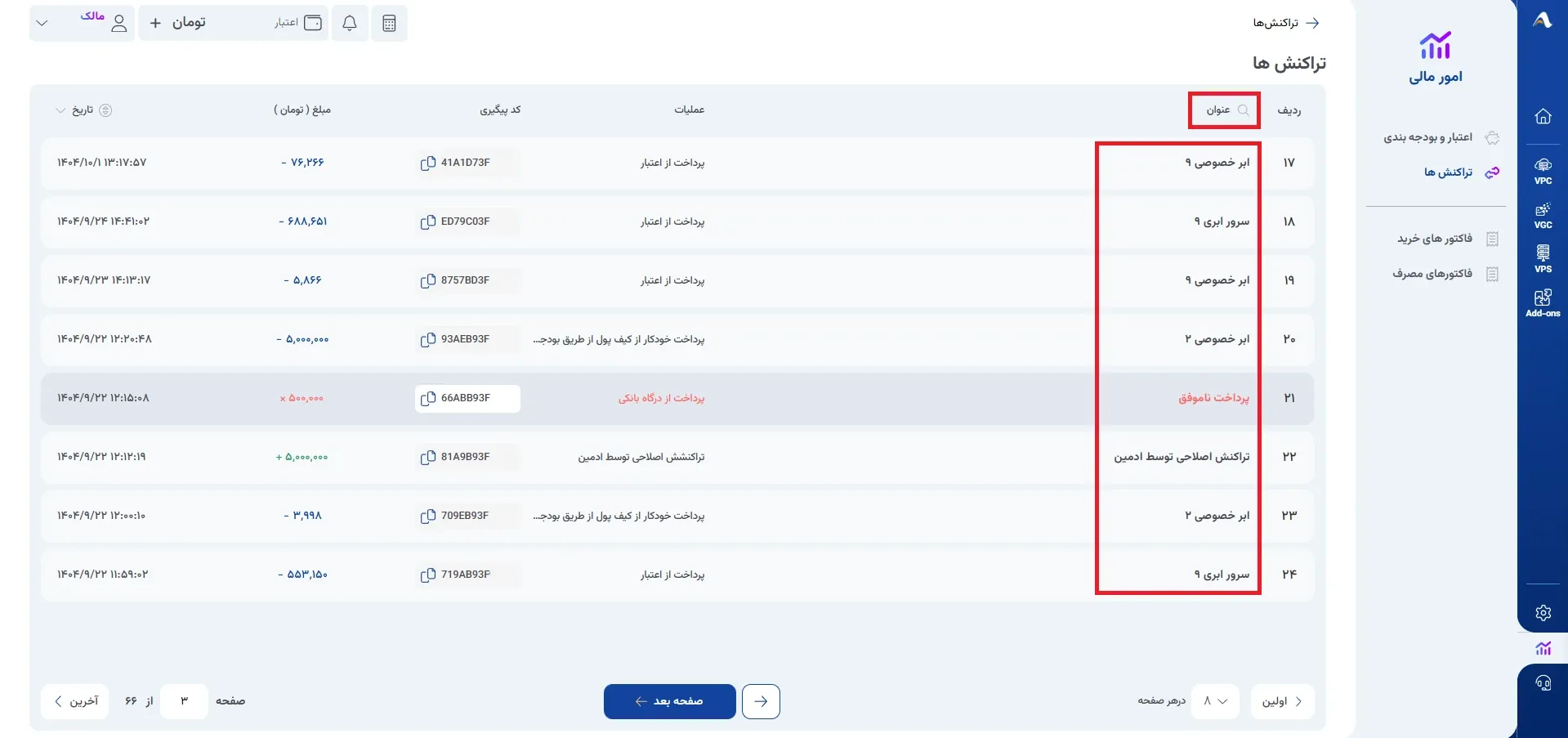This screenshot has width=1568, height=738.
Task: Sort by تاریخ column header
Action: (83, 110)
